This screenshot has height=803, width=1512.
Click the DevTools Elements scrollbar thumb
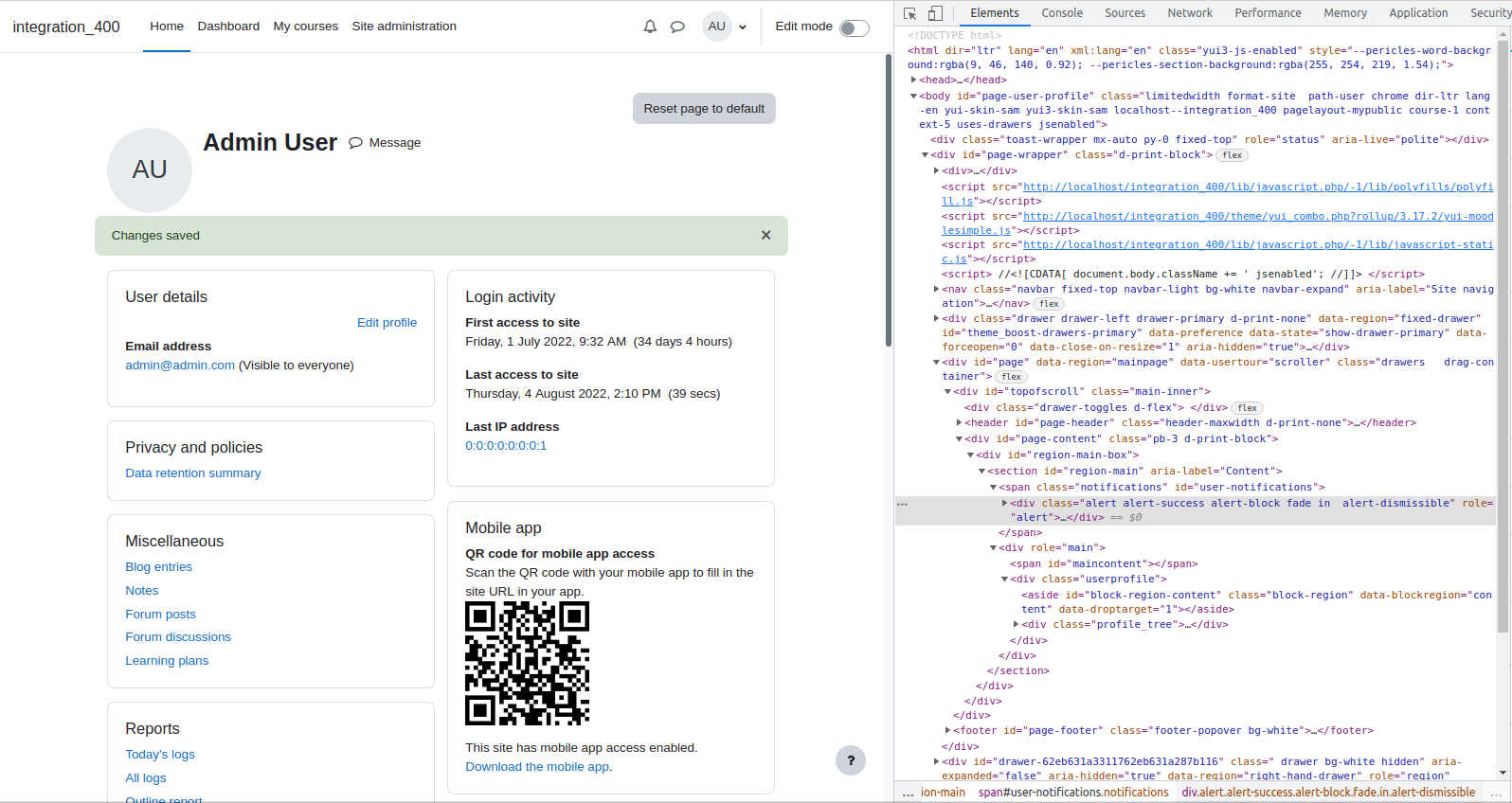(x=1503, y=336)
